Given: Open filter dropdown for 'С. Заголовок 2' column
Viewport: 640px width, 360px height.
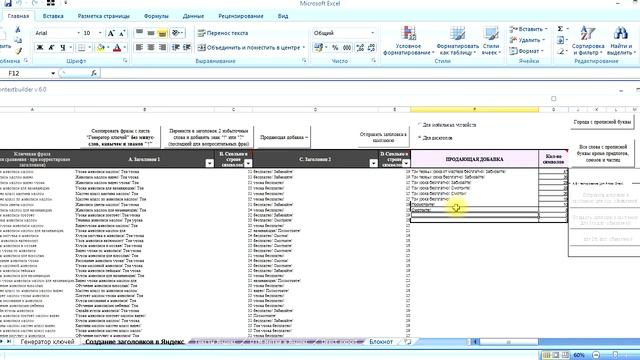Looking at the screenshot, I should (373, 163).
